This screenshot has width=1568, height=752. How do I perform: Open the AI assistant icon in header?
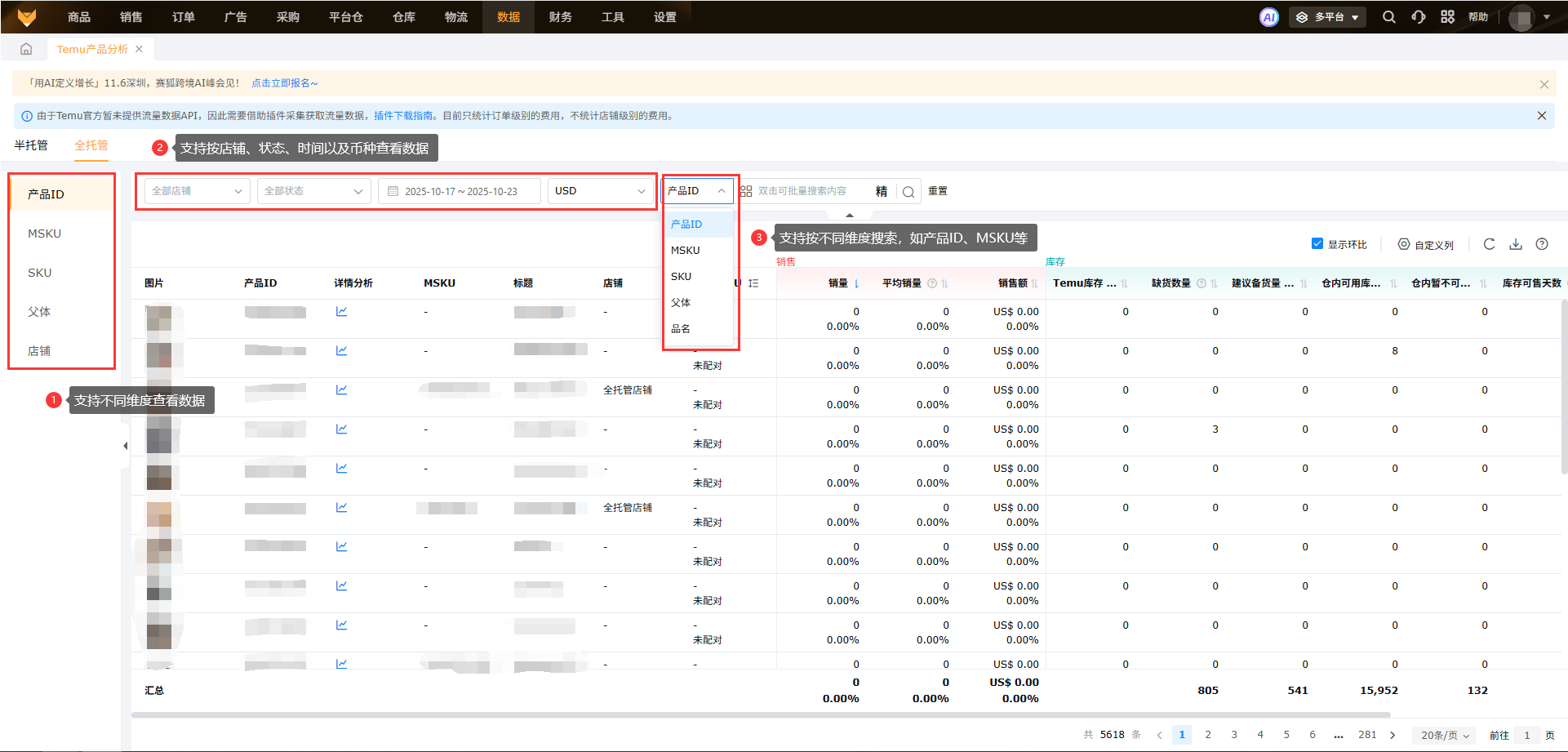click(1269, 17)
